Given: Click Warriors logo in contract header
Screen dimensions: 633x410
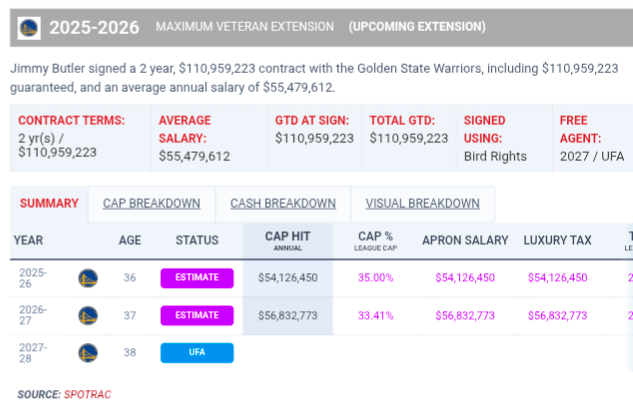Looking at the screenshot, I should 29,26.
